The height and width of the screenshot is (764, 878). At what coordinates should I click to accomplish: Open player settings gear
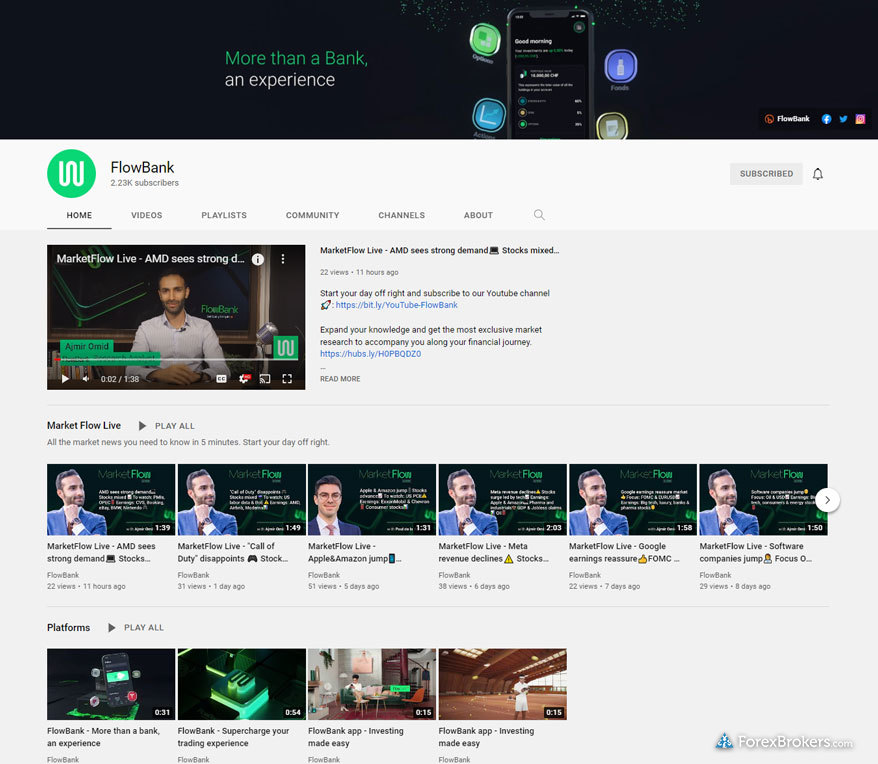244,379
